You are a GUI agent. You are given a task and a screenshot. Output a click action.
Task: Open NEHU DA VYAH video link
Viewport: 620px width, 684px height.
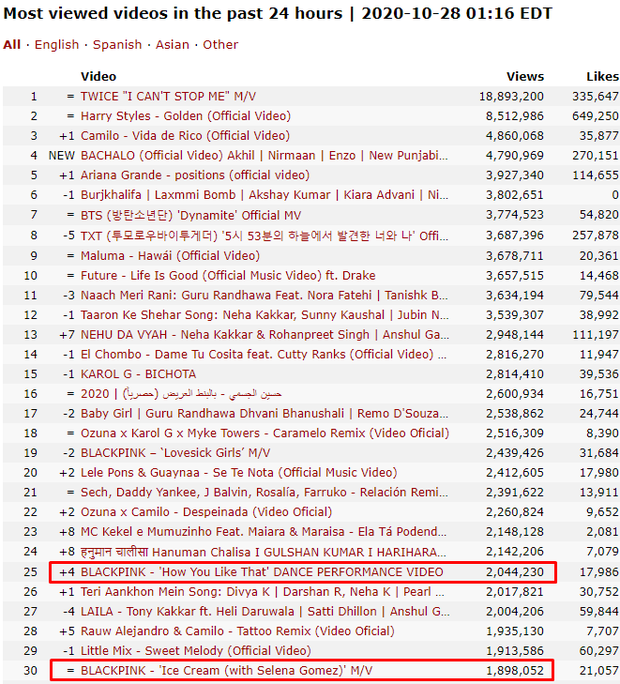click(264, 334)
